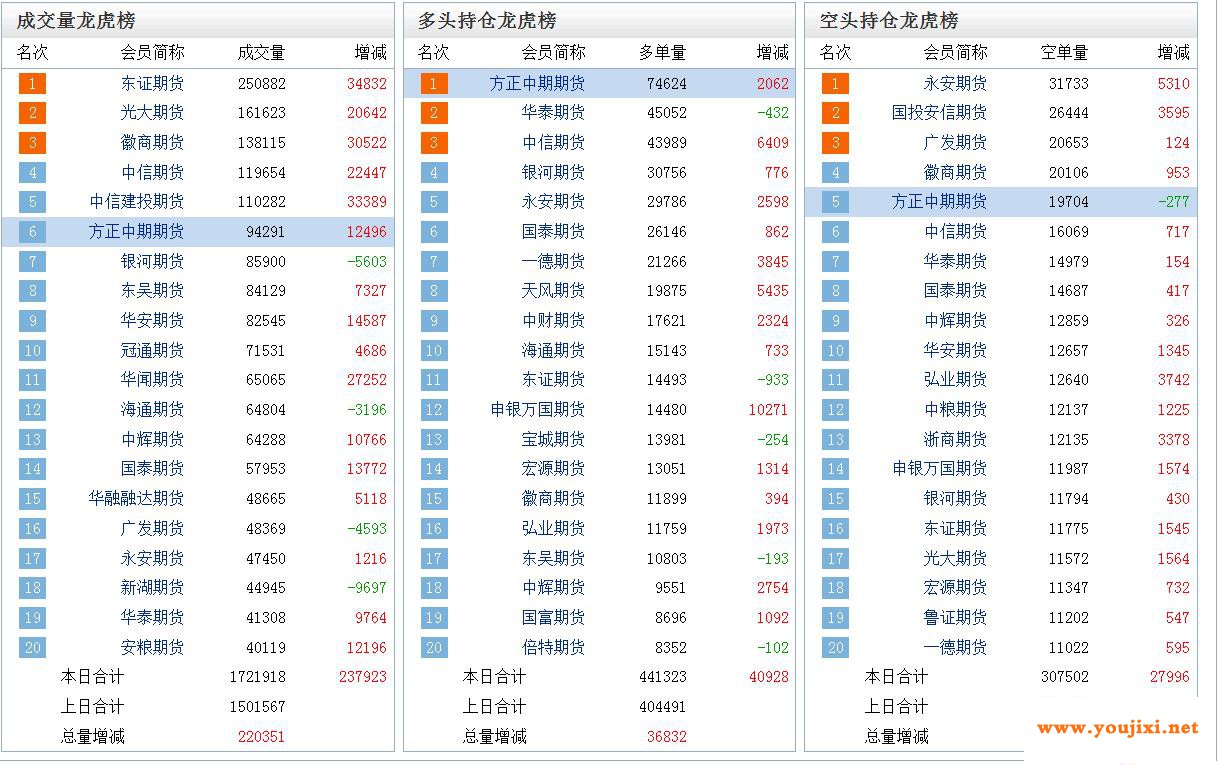Select 中信建投期货 member name
The image size is (1218, 765).
pos(137,202)
